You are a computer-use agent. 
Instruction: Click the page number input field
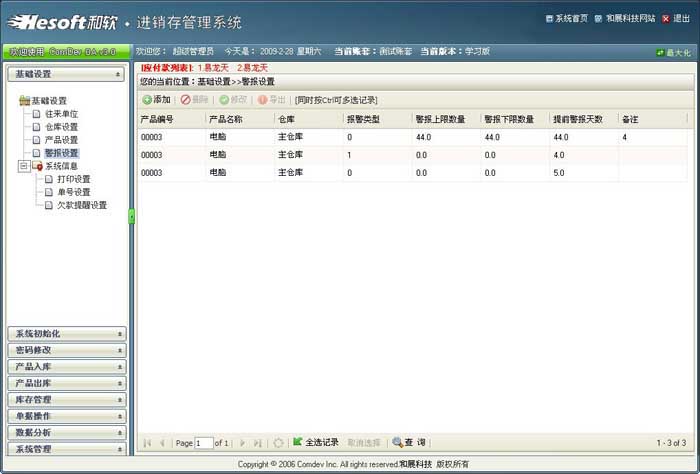point(204,442)
